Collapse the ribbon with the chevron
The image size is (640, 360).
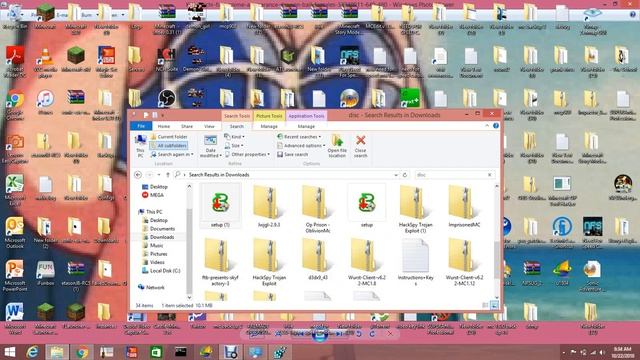487,126
